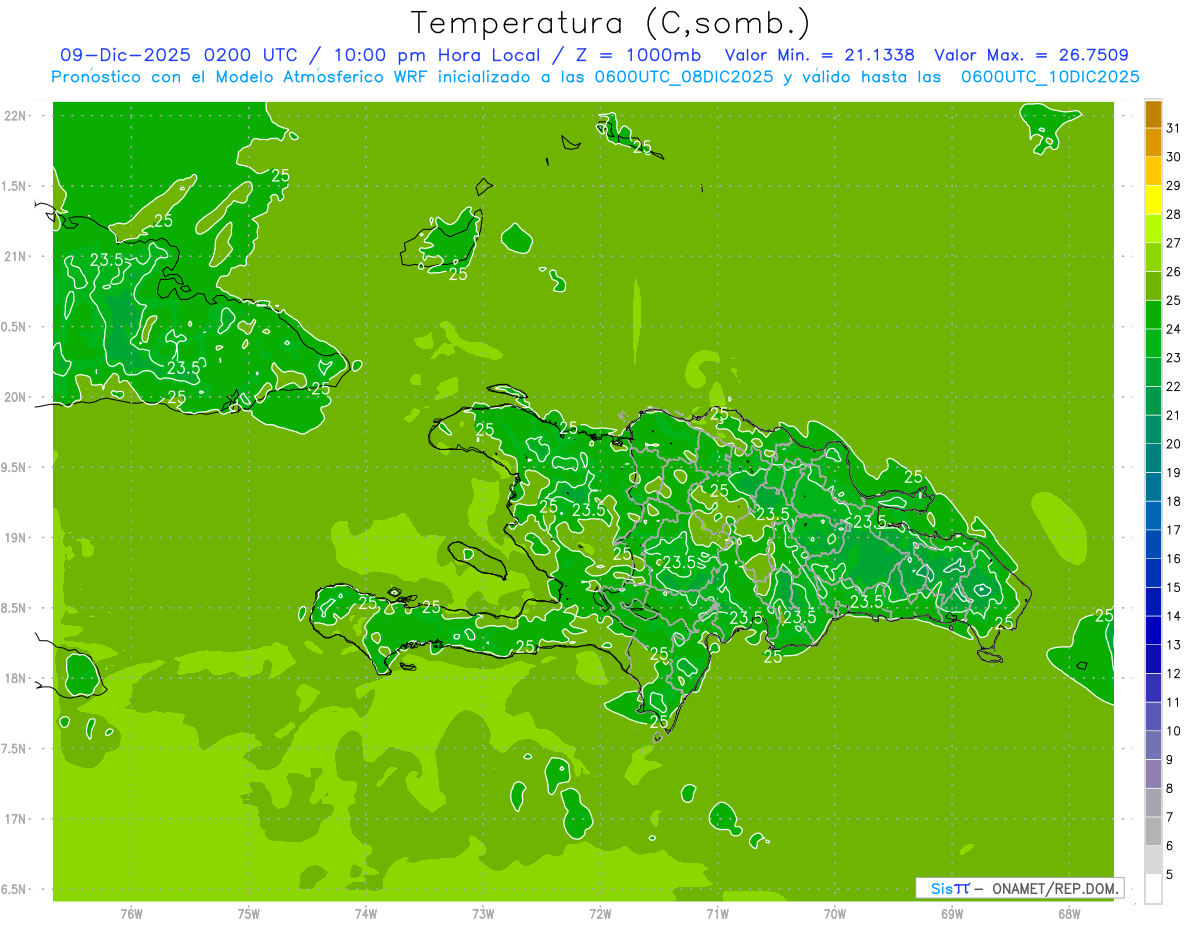Image resolution: width=1200 pixels, height=927 pixels.
Task: Click the pressure level "Z = 1000mb"
Action: [637, 55]
